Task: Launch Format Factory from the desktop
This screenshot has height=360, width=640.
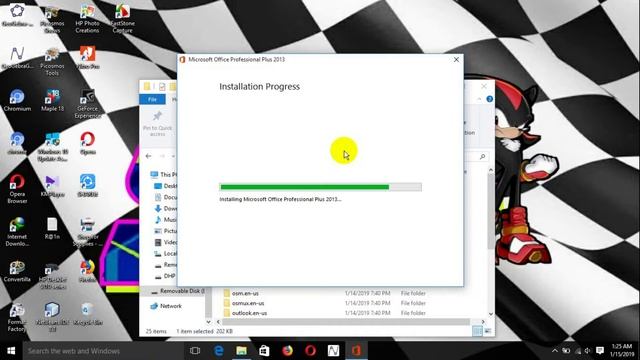Action: pyautogui.click(x=17, y=318)
